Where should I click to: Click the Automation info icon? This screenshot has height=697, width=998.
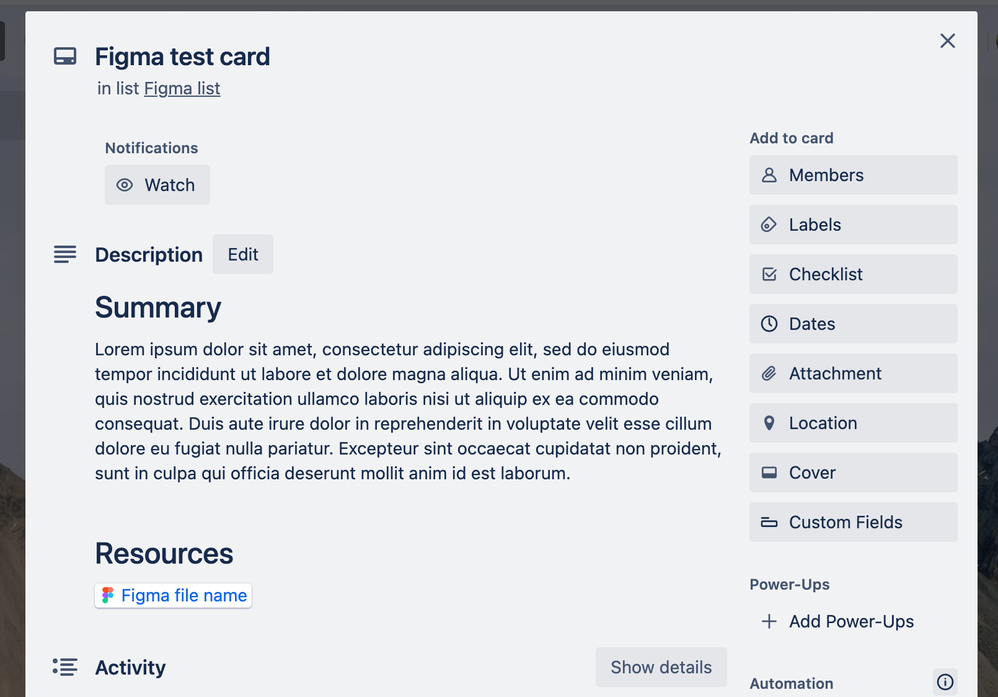[945, 682]
